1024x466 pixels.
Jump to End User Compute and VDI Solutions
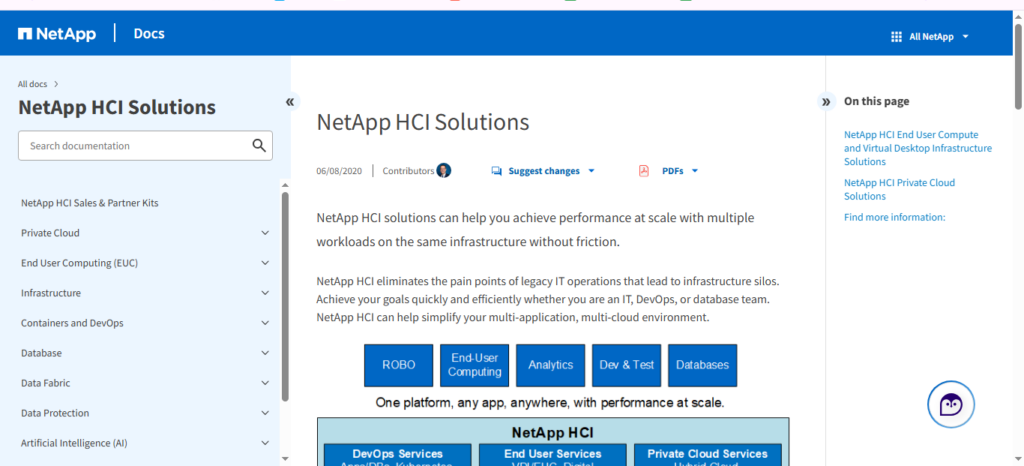[918, 148]
